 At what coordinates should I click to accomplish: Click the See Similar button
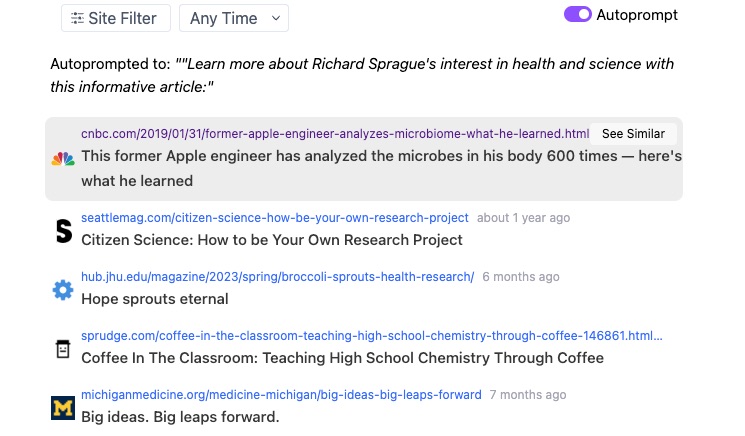coord(633,134)
